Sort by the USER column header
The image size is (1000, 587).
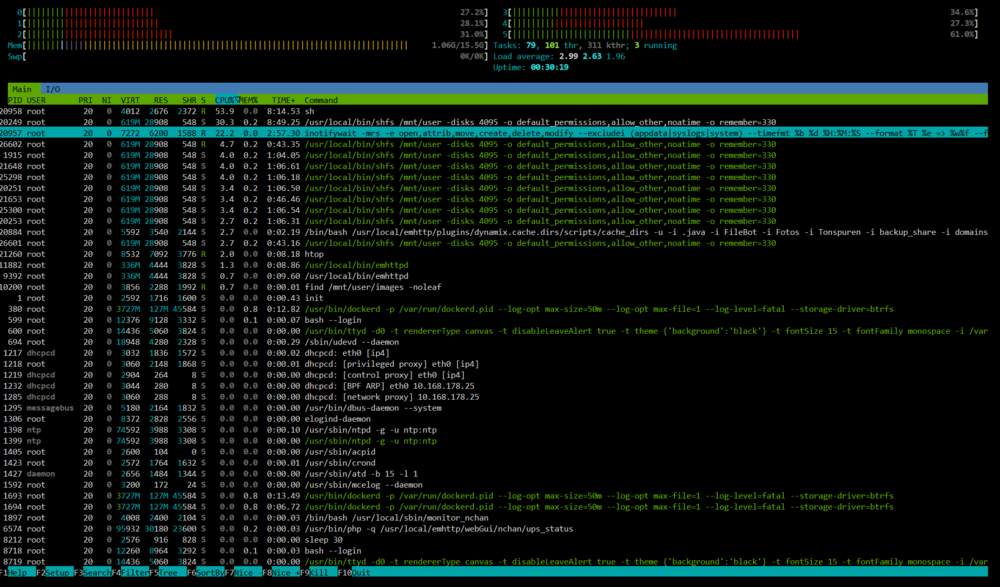36,100
